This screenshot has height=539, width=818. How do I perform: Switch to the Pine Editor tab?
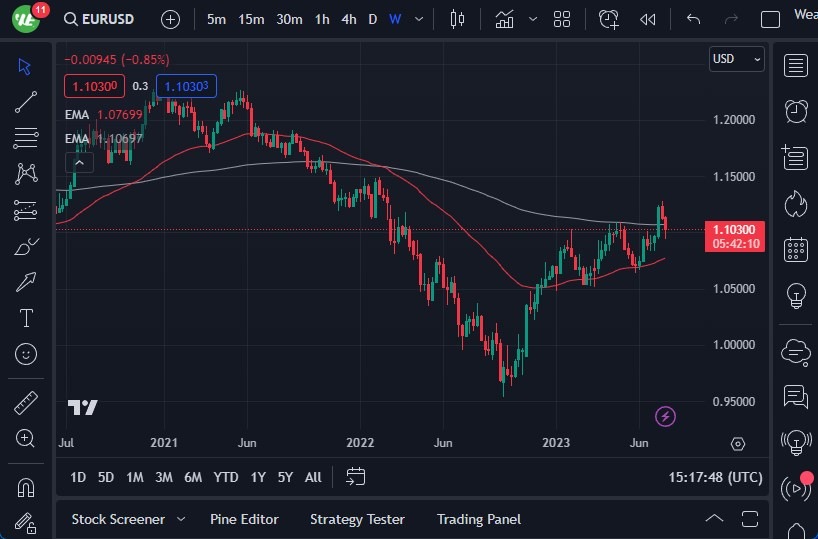(x=244, y=519)
